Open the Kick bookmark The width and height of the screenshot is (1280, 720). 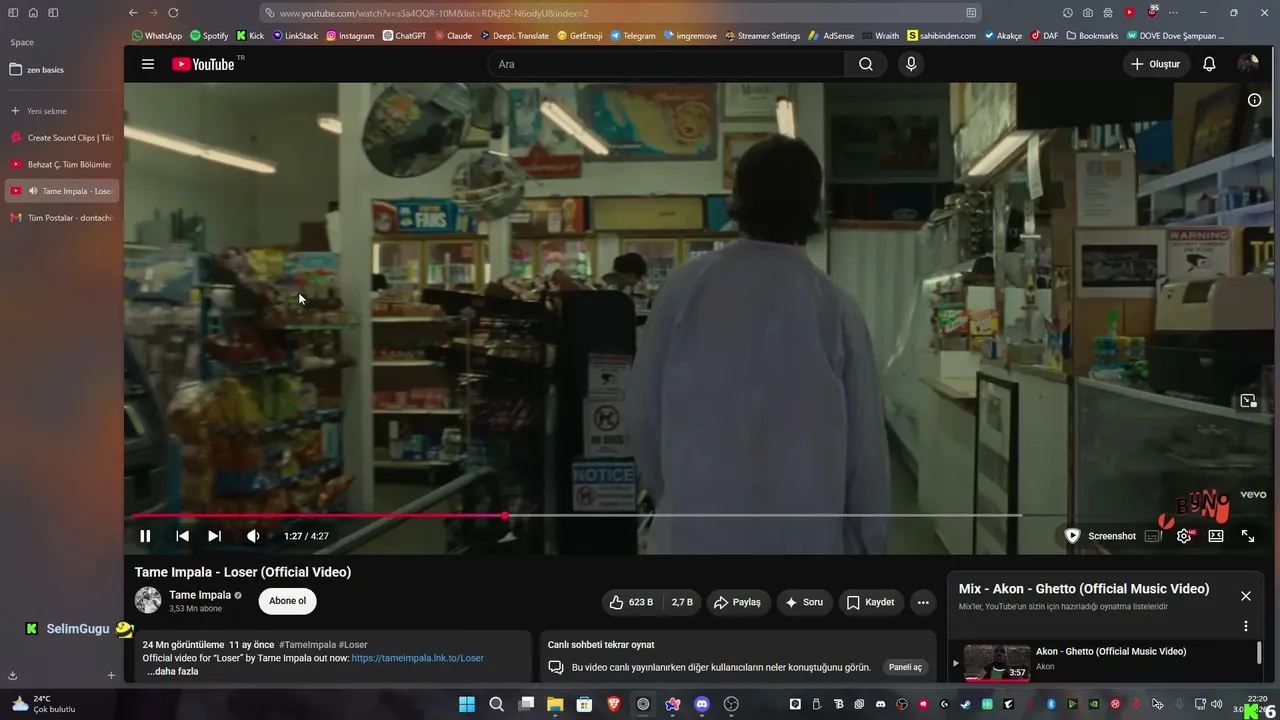click(x=250, y=36)
